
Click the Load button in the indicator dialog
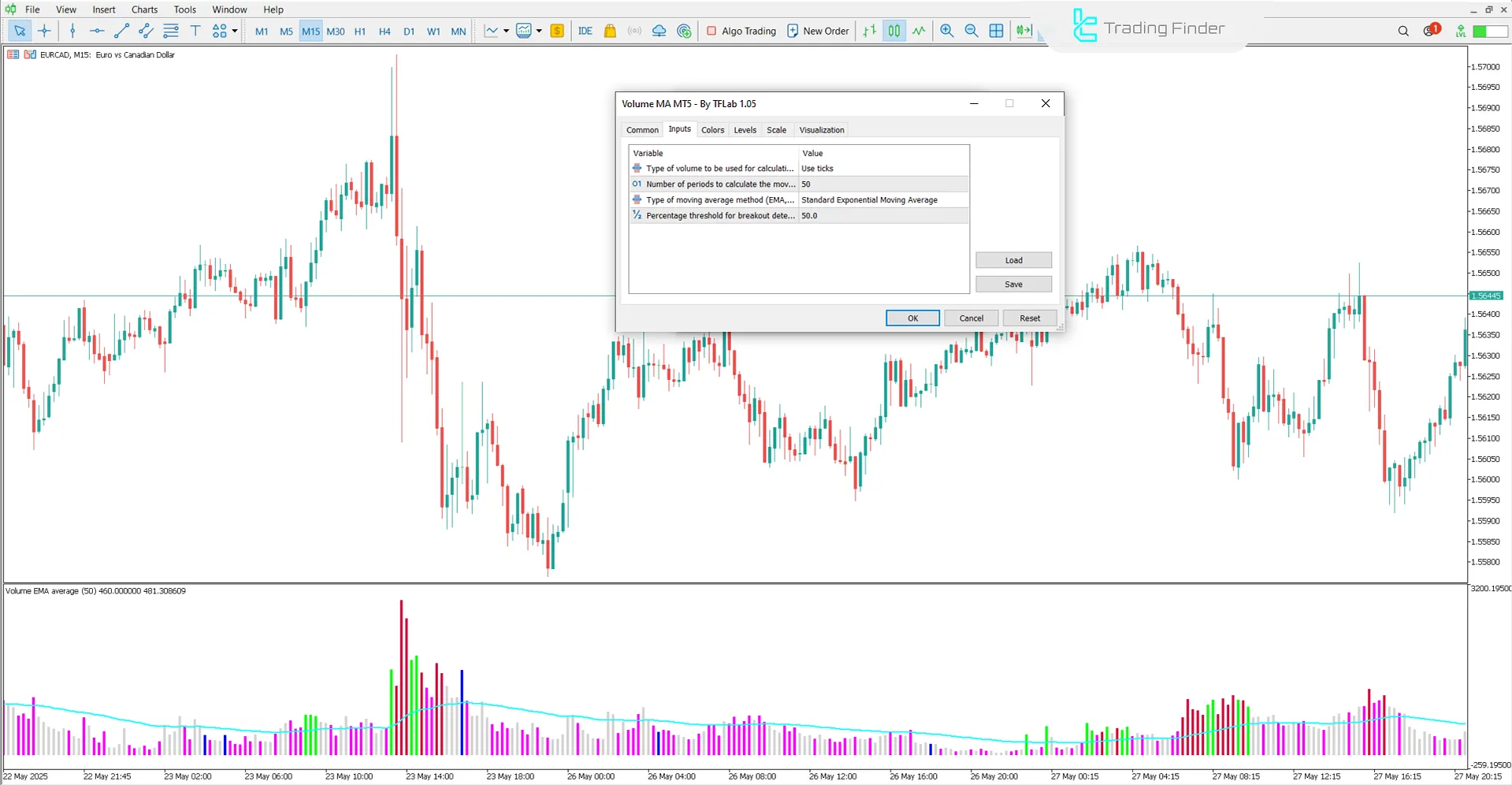pyautogui.click(x=1013, y=259)
